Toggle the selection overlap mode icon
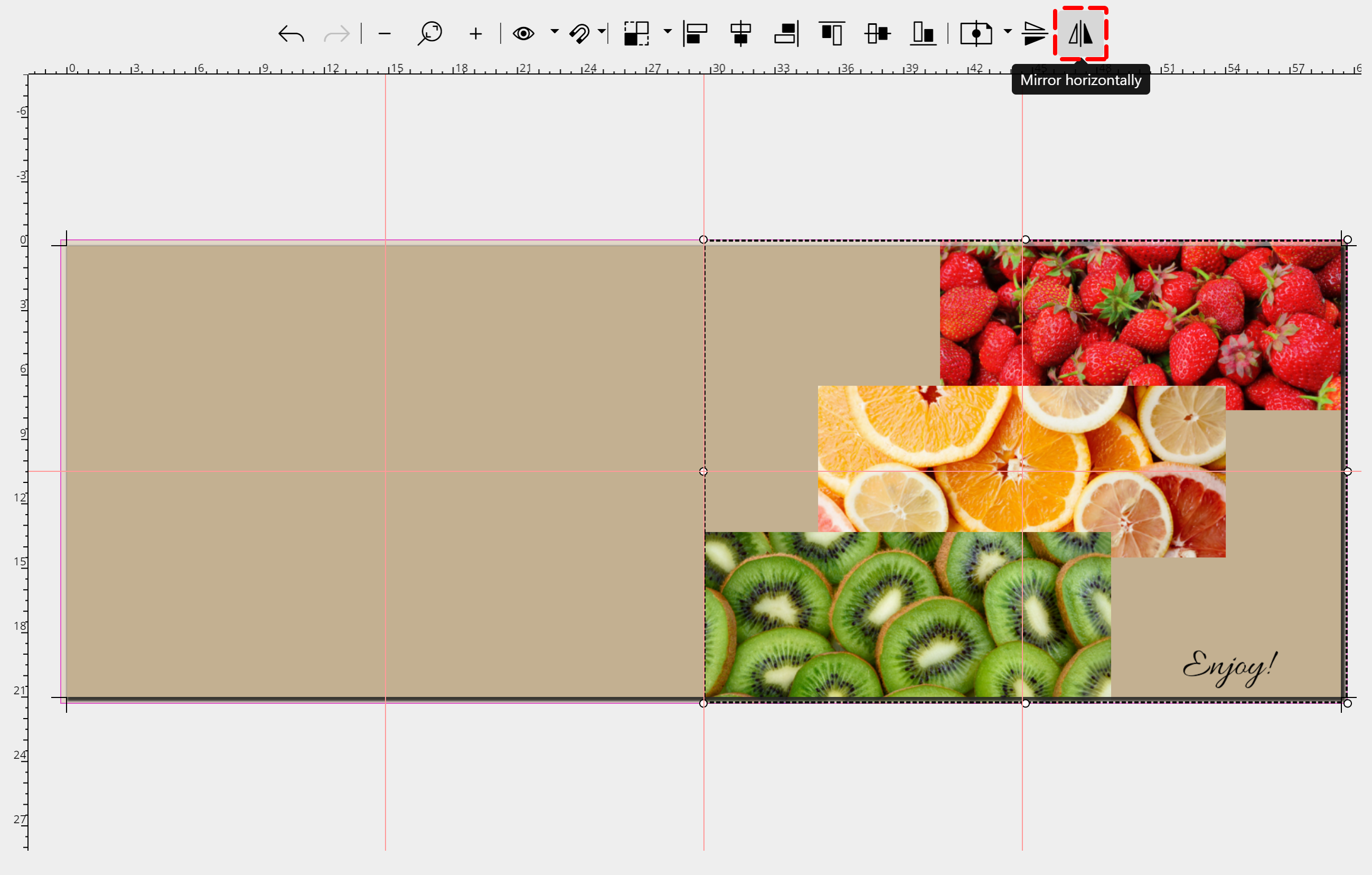Image resolution: width=1372 pixels, height=875 pixels. tap(635, 33)
